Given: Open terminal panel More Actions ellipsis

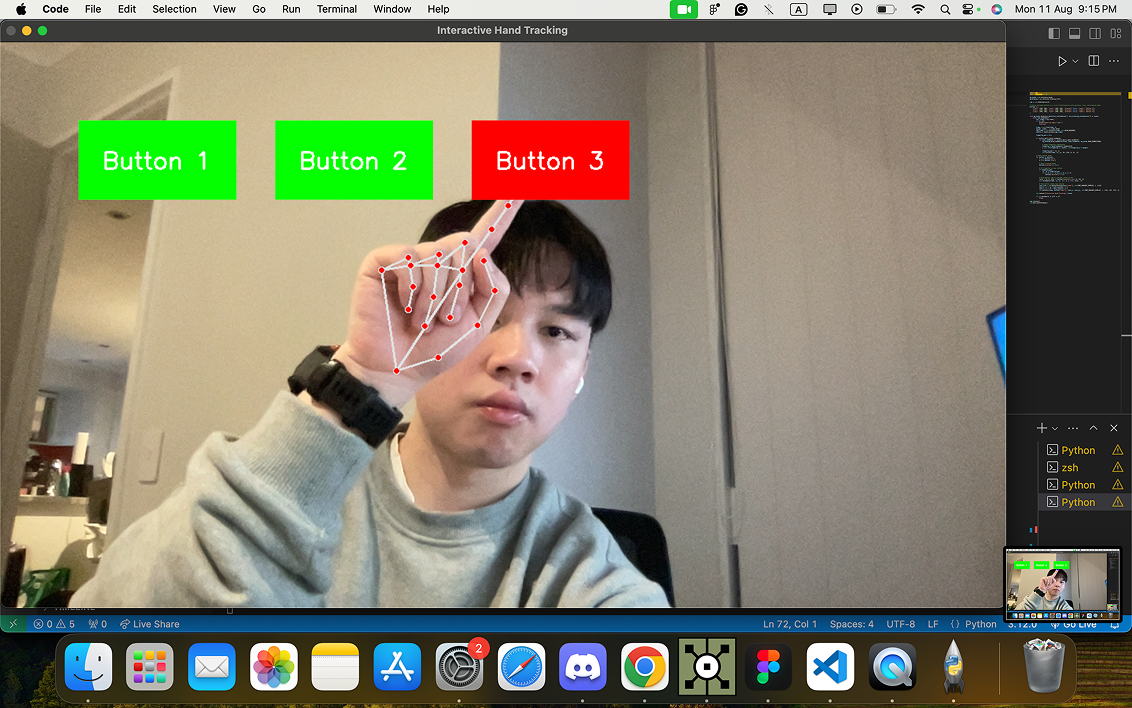Looking at the screenshot, I should [x=1073, y=428].
